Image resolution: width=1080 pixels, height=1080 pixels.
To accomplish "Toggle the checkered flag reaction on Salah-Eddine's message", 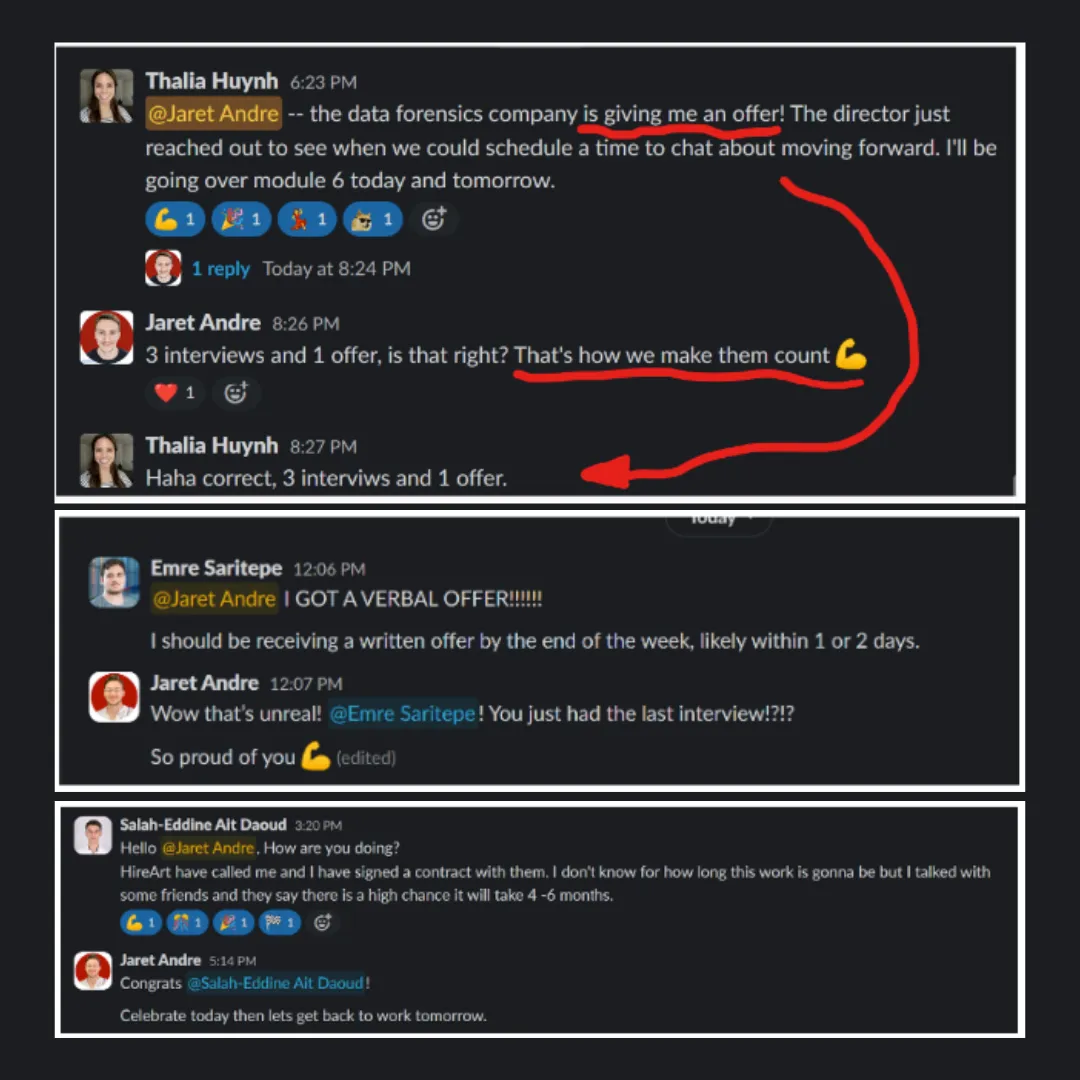I will (x=280, y=922).
